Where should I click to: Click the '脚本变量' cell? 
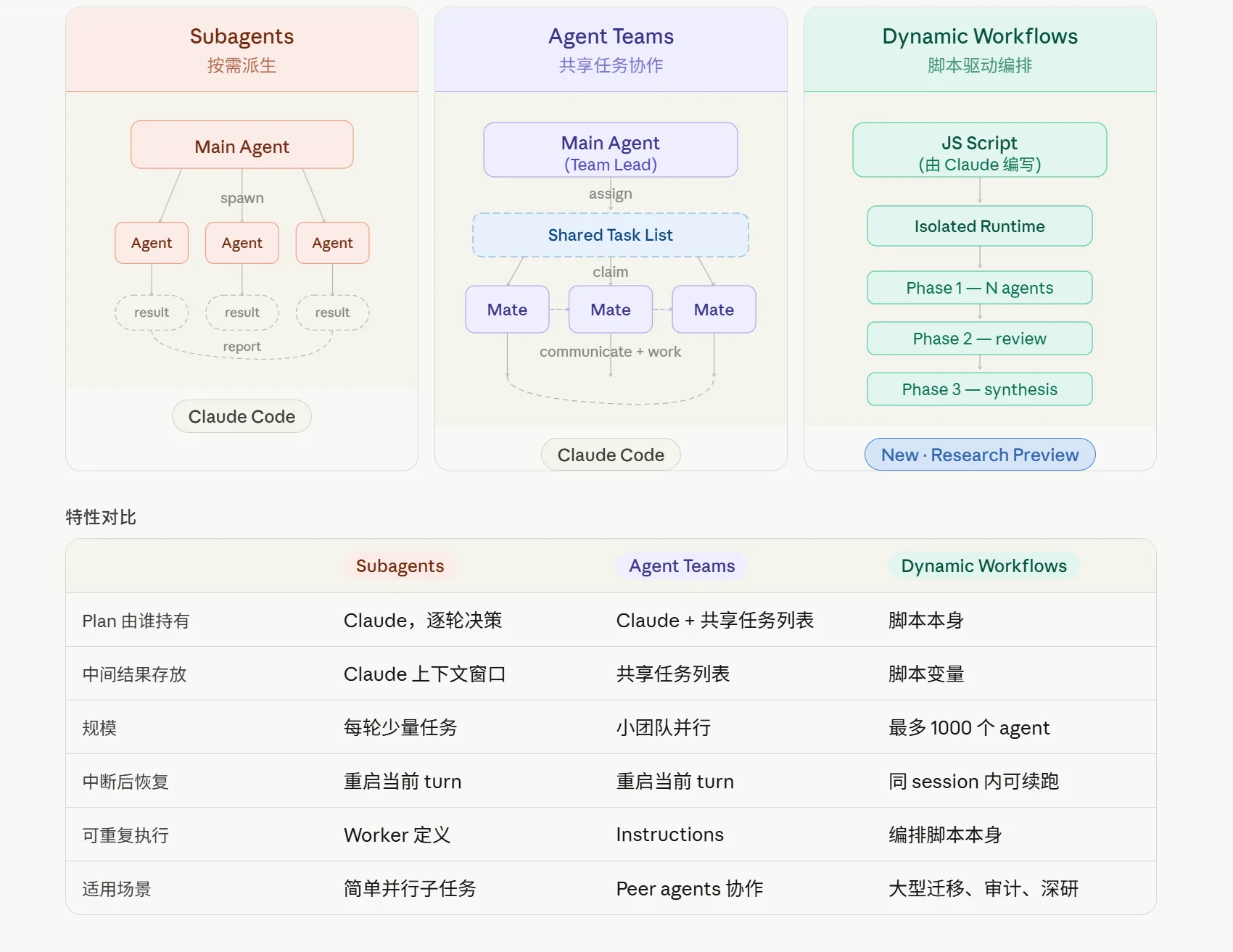[x=926, y=674]
